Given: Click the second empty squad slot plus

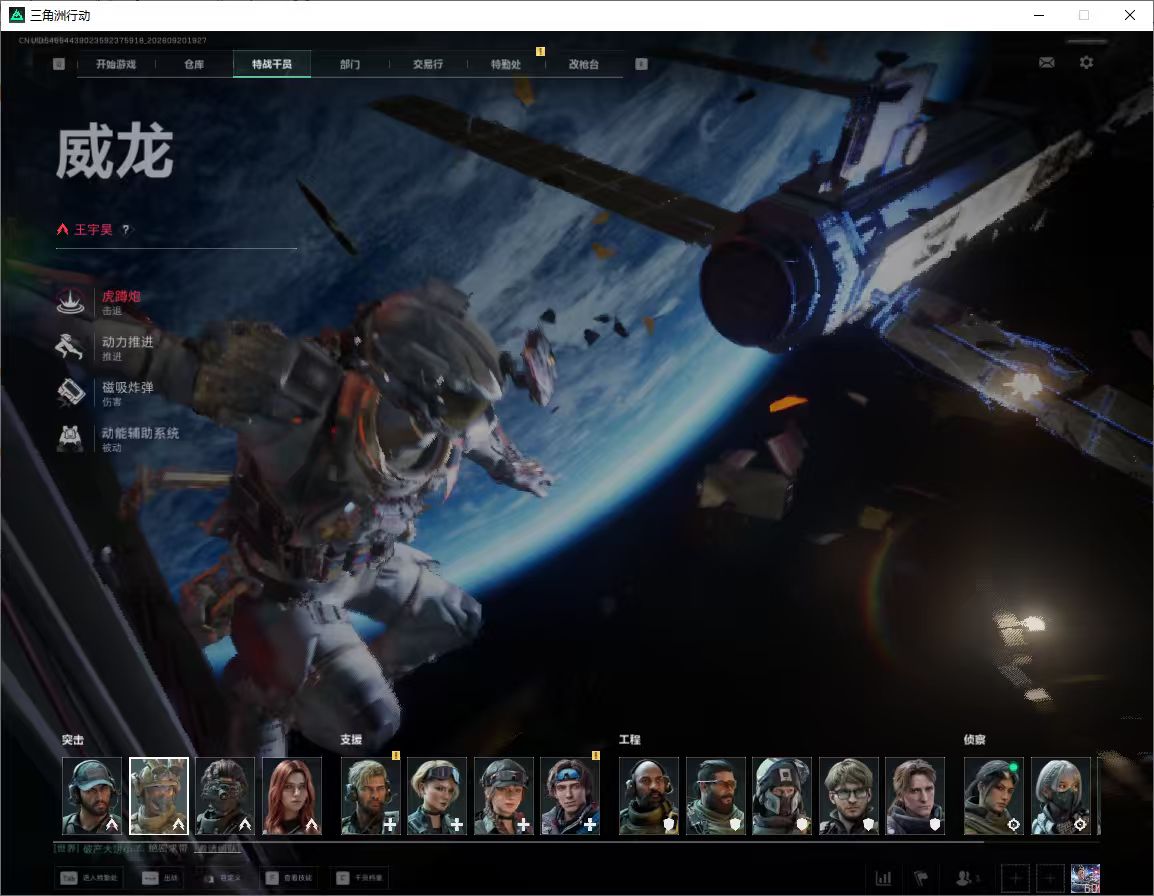Looking at the screenshot, I should point(1050,878).
